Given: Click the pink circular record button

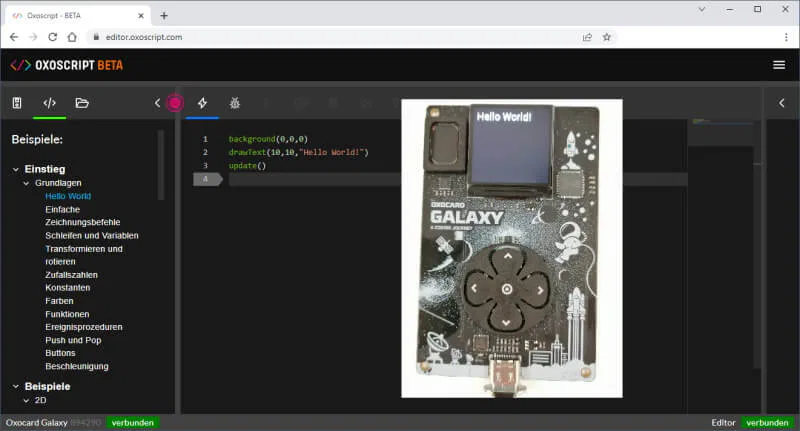Looking at the screenshot, I should tap(175, 102).
